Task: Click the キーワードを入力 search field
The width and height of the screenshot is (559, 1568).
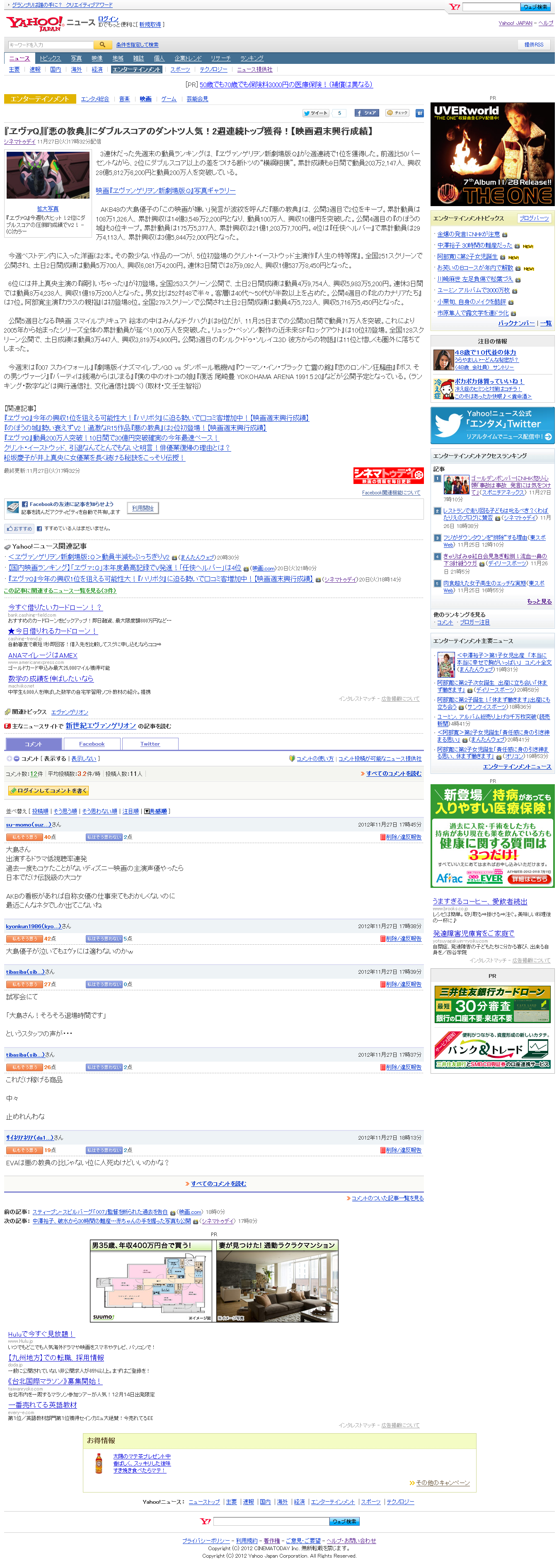Action: (51, 45)
